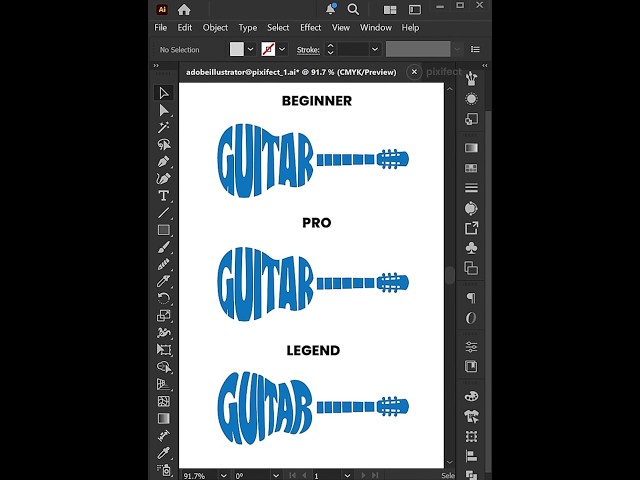Screen dimensions: 640x480
Task: Click the fill color swatch
Action: 237,49
